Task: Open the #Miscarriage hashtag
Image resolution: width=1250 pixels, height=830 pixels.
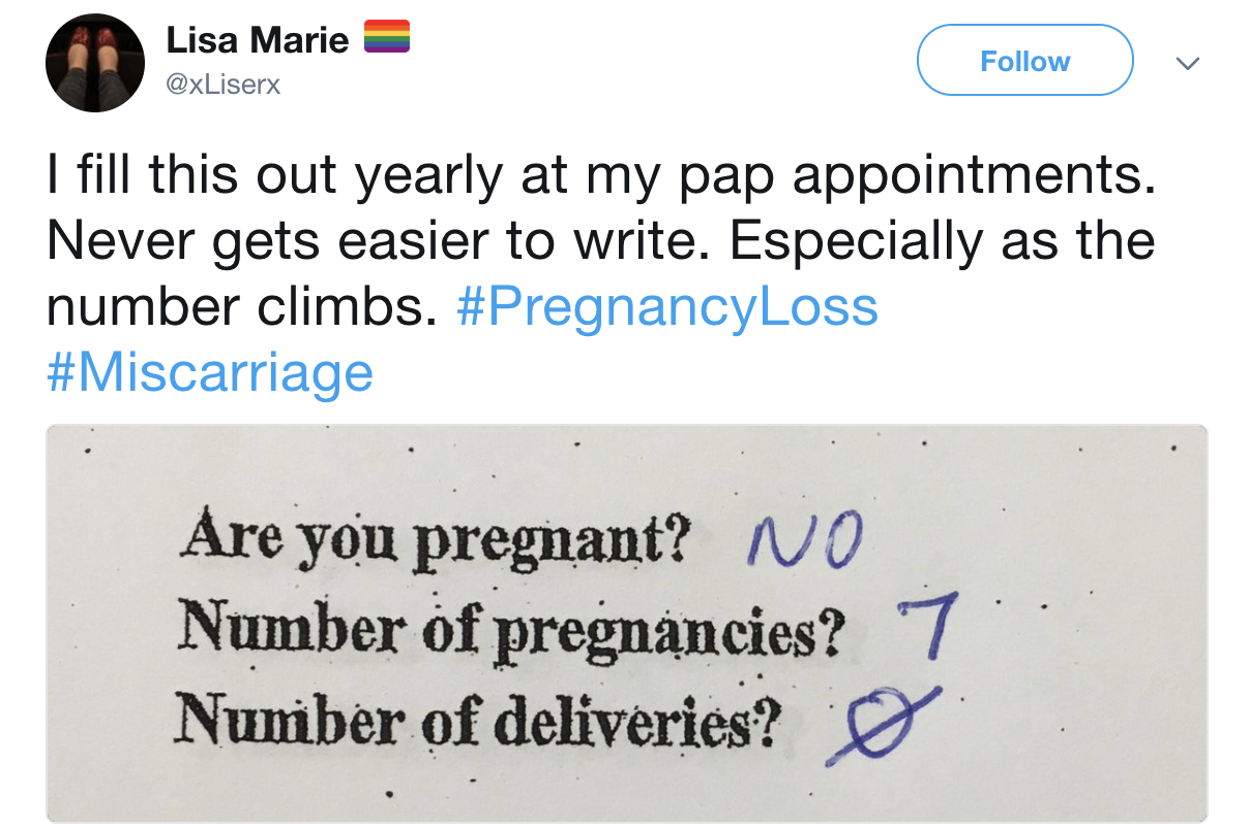Action: point(210,373)
